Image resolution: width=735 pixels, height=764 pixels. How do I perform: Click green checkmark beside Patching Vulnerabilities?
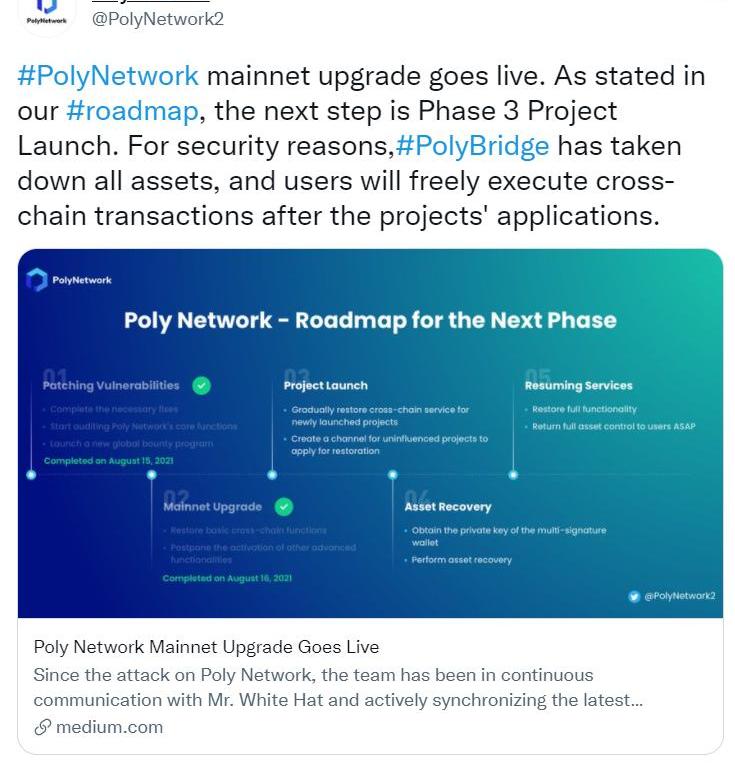(x=202, y=385)
